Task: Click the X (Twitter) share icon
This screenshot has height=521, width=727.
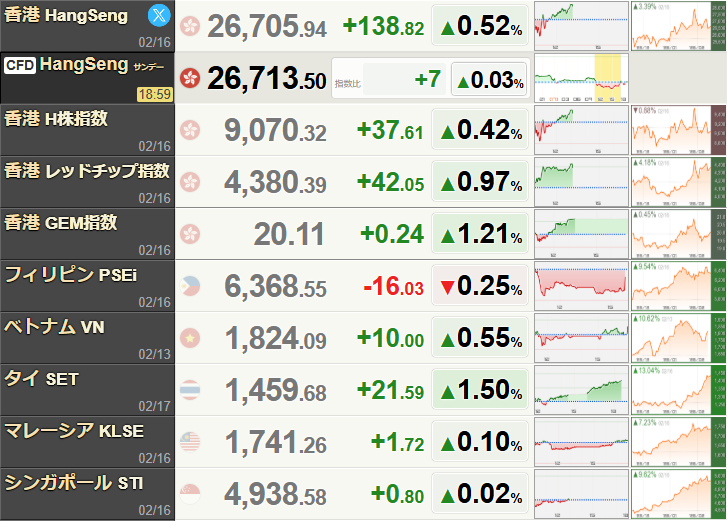Action: tap(159, 15)
